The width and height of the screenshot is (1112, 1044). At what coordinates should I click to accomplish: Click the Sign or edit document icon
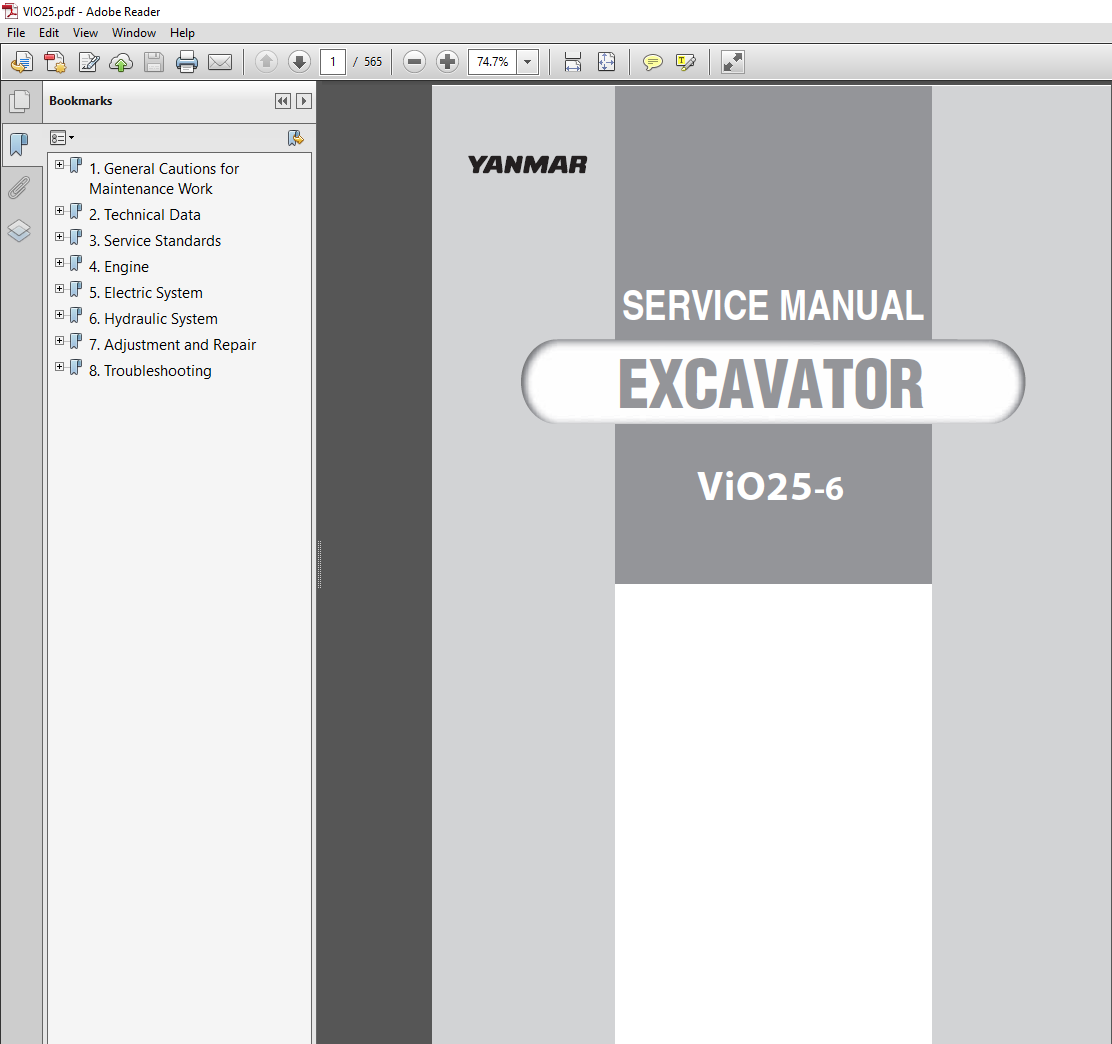pos(89,62)
